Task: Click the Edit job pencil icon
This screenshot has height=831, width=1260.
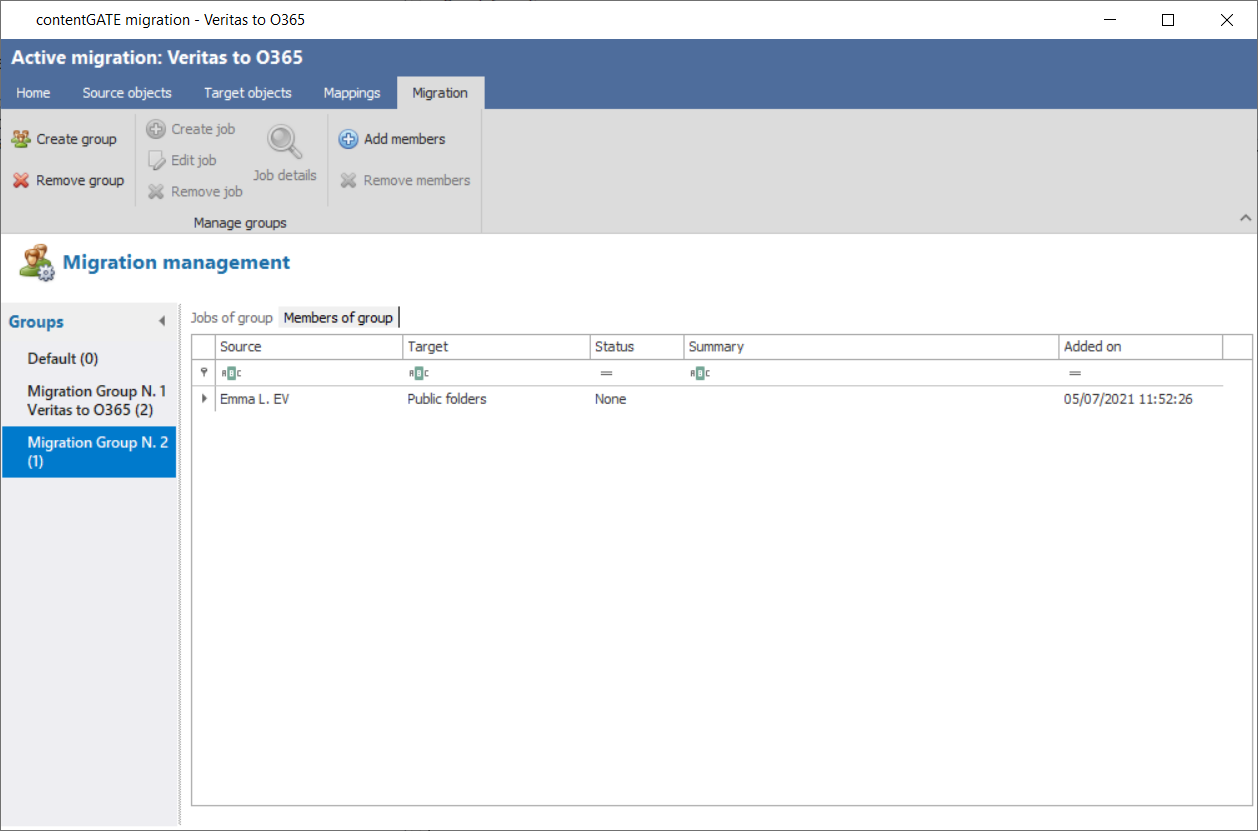Action: tap(156, 160)
